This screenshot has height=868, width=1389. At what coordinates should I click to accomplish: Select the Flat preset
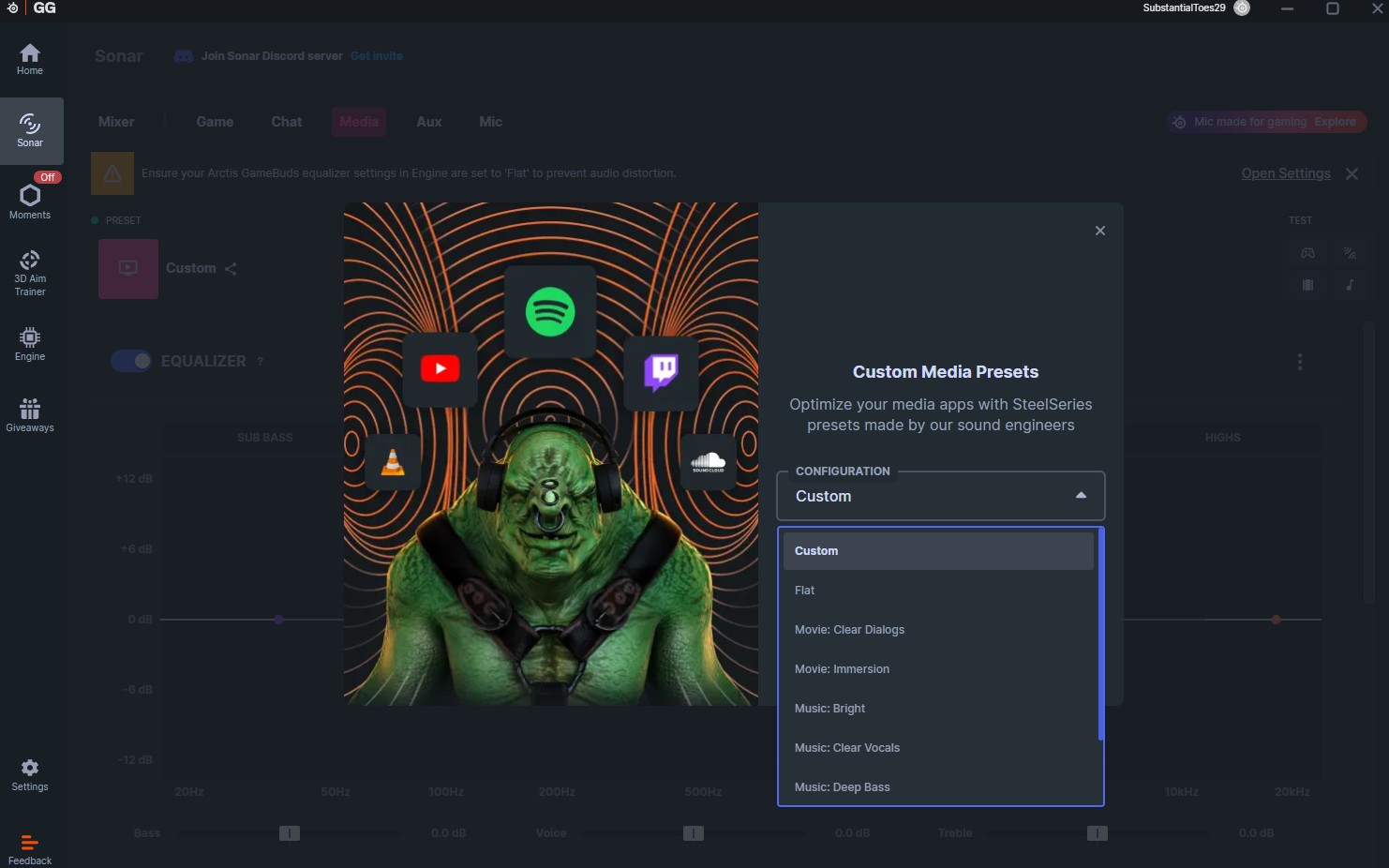pyautogui.click(x=938, y=591)
